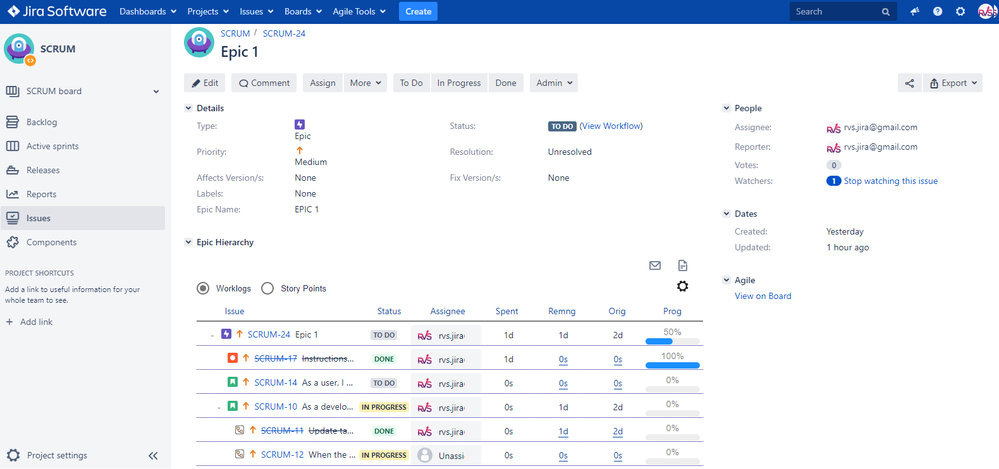
Task: Open the help question mark icon
Action: point(937,12)
